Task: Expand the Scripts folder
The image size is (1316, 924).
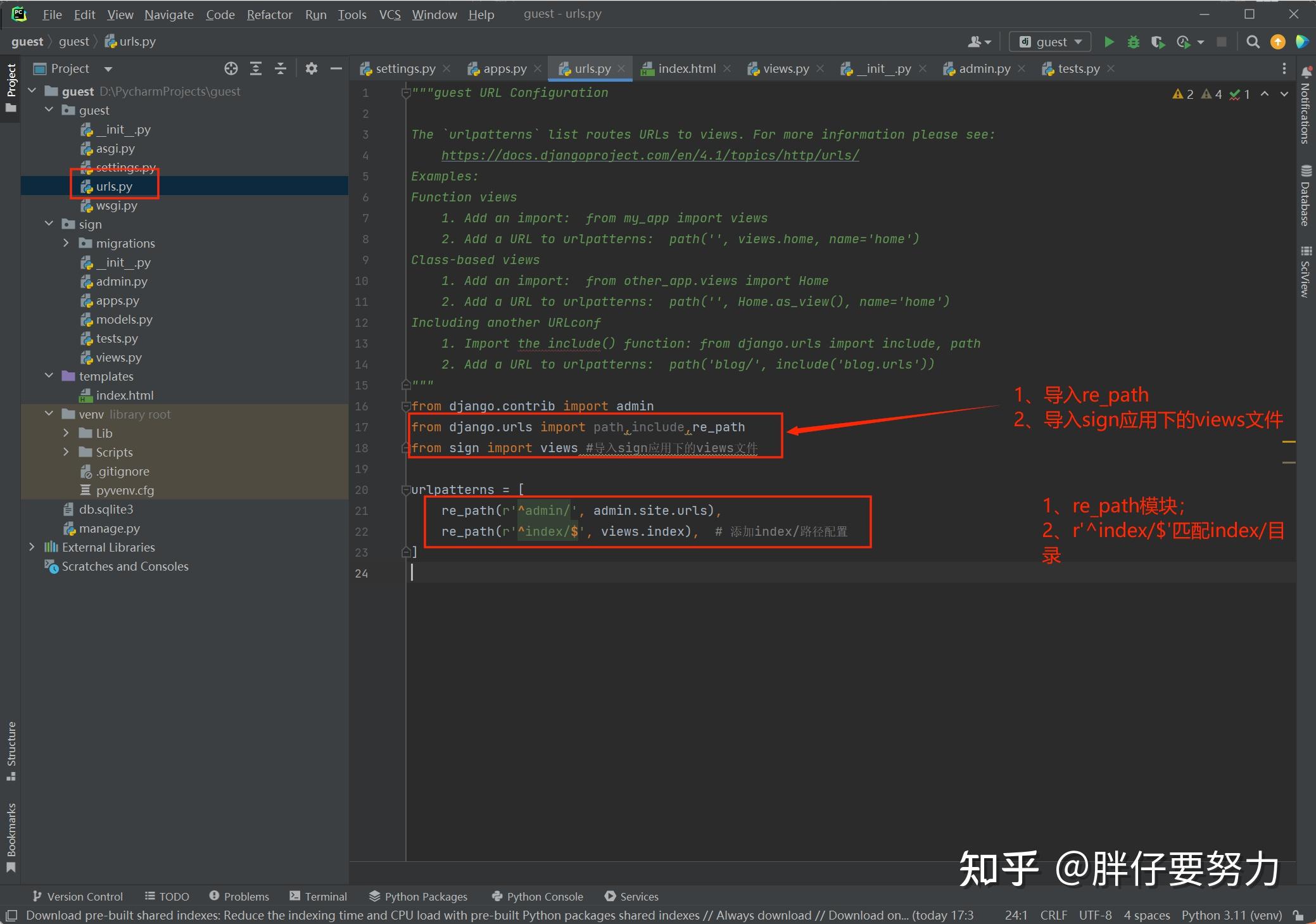Action: 66,452
